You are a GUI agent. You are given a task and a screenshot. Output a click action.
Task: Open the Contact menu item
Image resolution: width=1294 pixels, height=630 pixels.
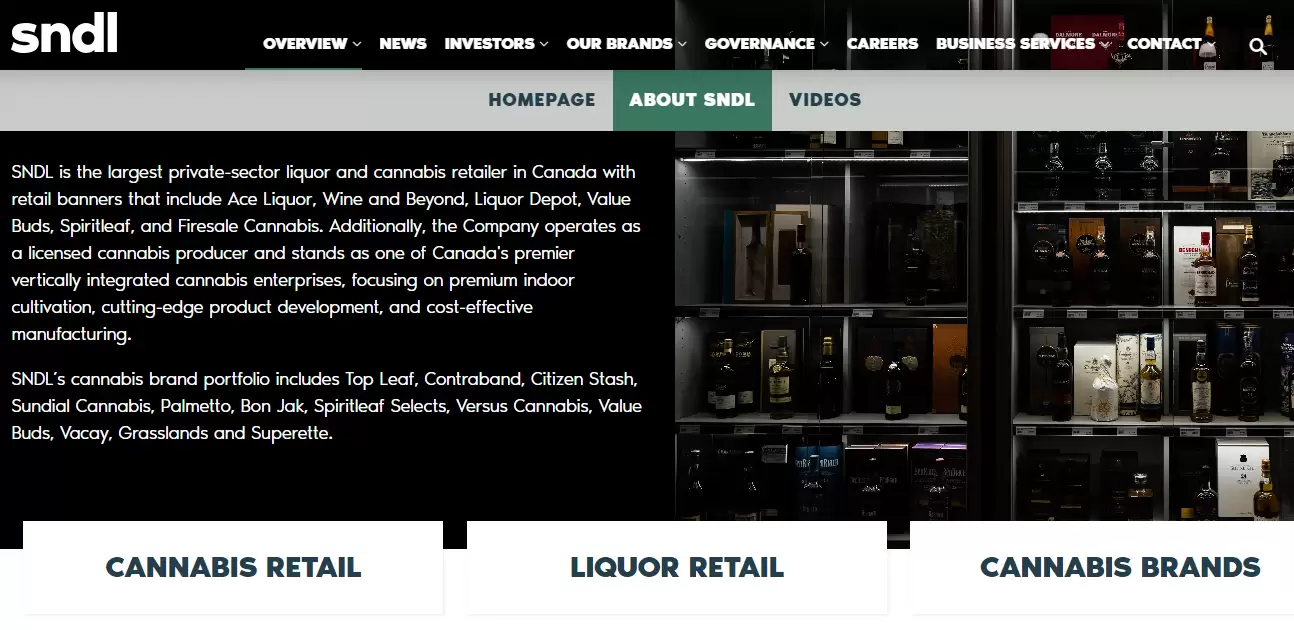coord(1164,44)
